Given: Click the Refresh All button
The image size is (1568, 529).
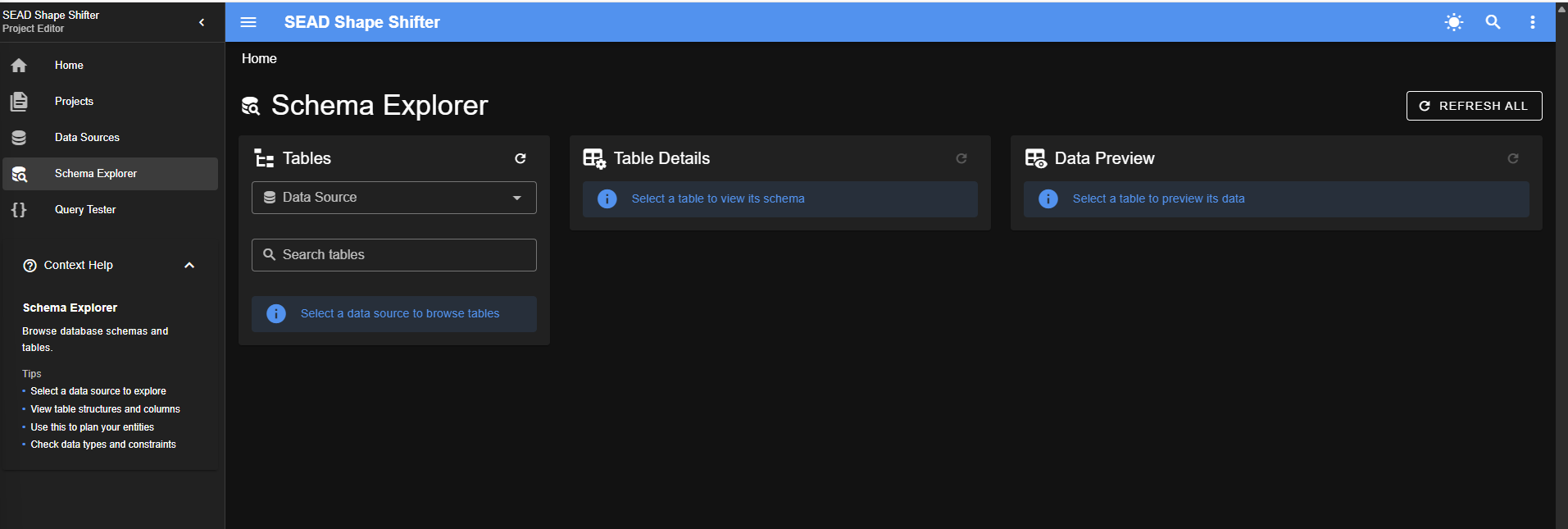Looking at the screenshot, I should tap(1474, 106).
